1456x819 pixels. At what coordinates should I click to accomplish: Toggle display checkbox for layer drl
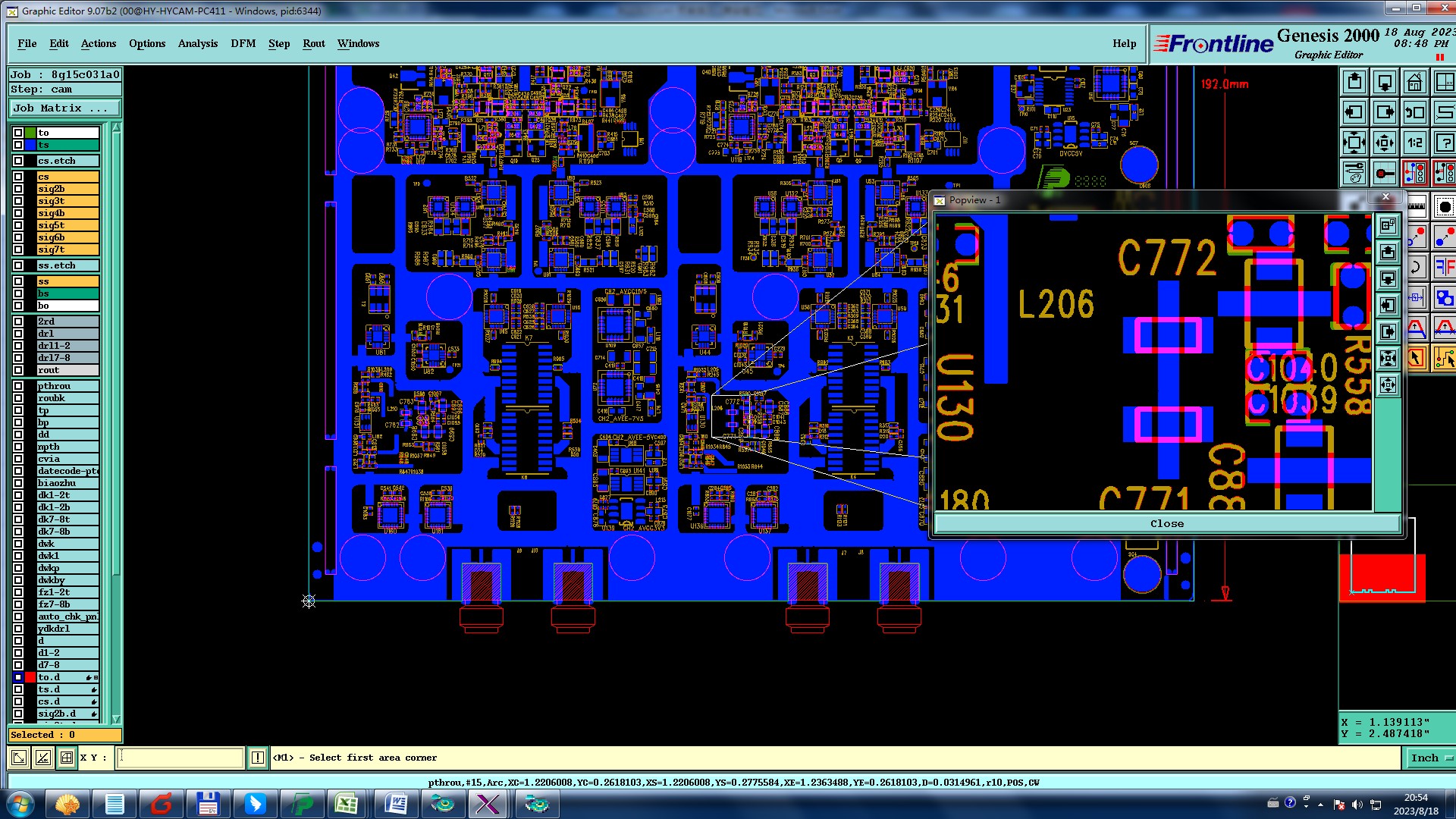[18, 334]
